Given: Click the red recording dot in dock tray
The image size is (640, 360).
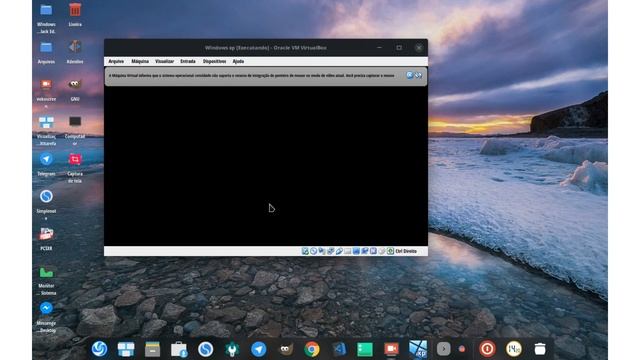Looking at the screenshot, I should [462, 349].
